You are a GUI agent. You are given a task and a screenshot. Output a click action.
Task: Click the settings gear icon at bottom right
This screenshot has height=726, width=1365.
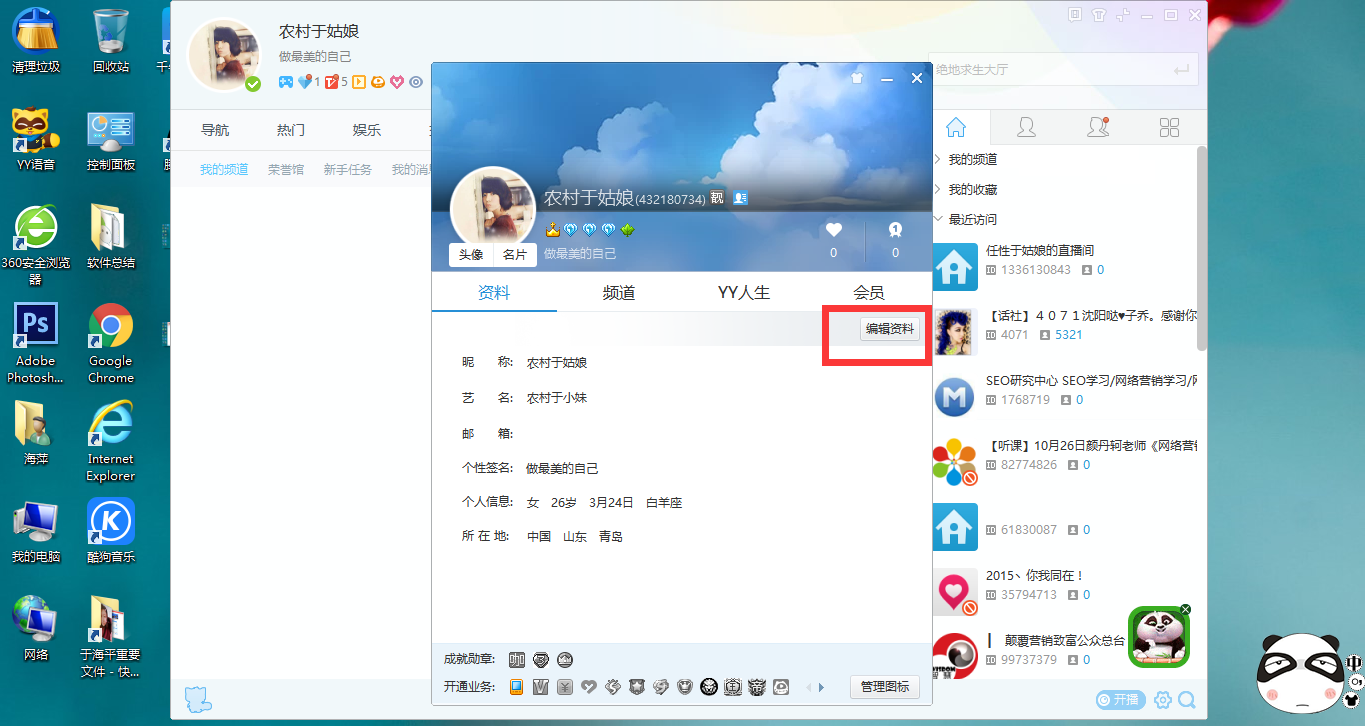coord(1163,700)
